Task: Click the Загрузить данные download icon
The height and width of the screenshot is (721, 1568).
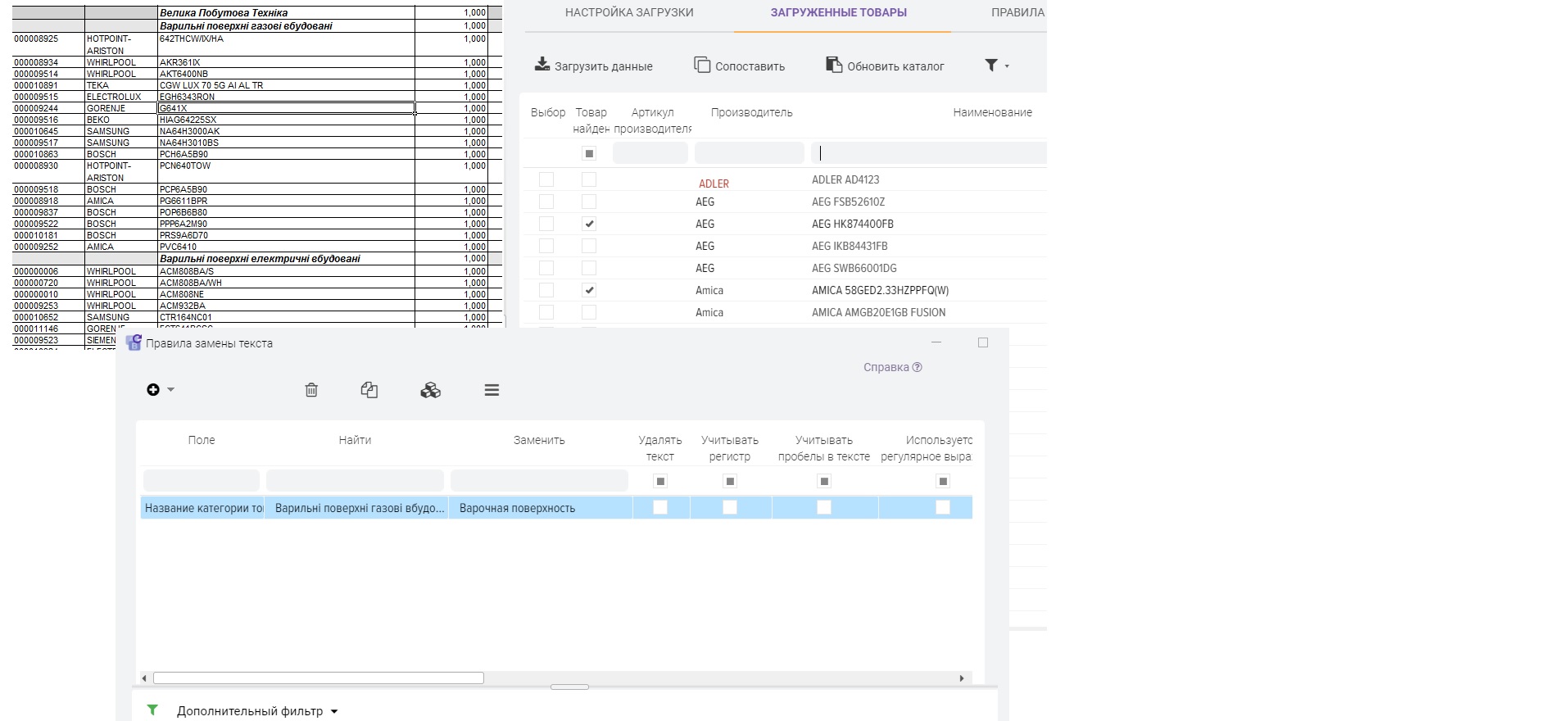Action: [x=542, y=64]
